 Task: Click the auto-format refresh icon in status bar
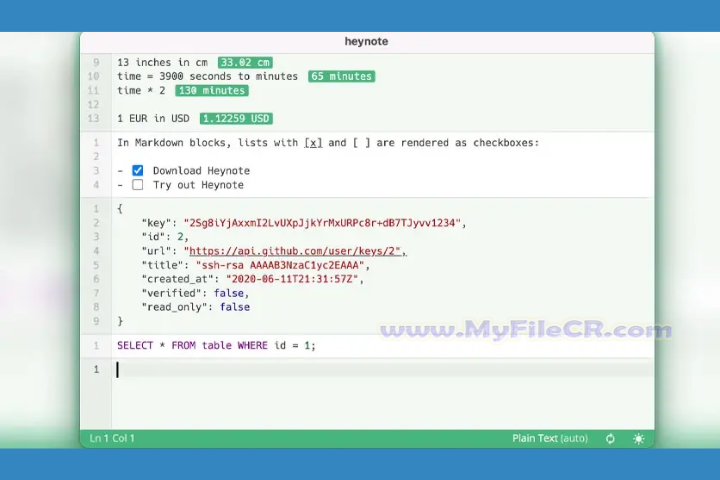pos(610,439)
